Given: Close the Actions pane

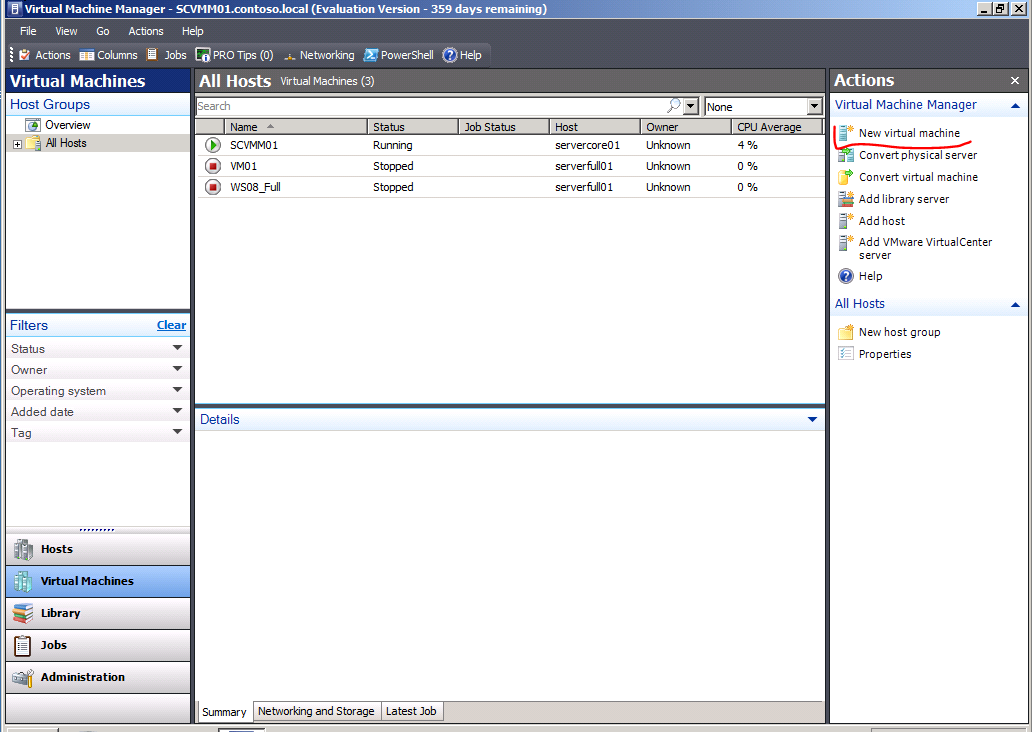Looking at the screenshot, I should pos(1015,80).
